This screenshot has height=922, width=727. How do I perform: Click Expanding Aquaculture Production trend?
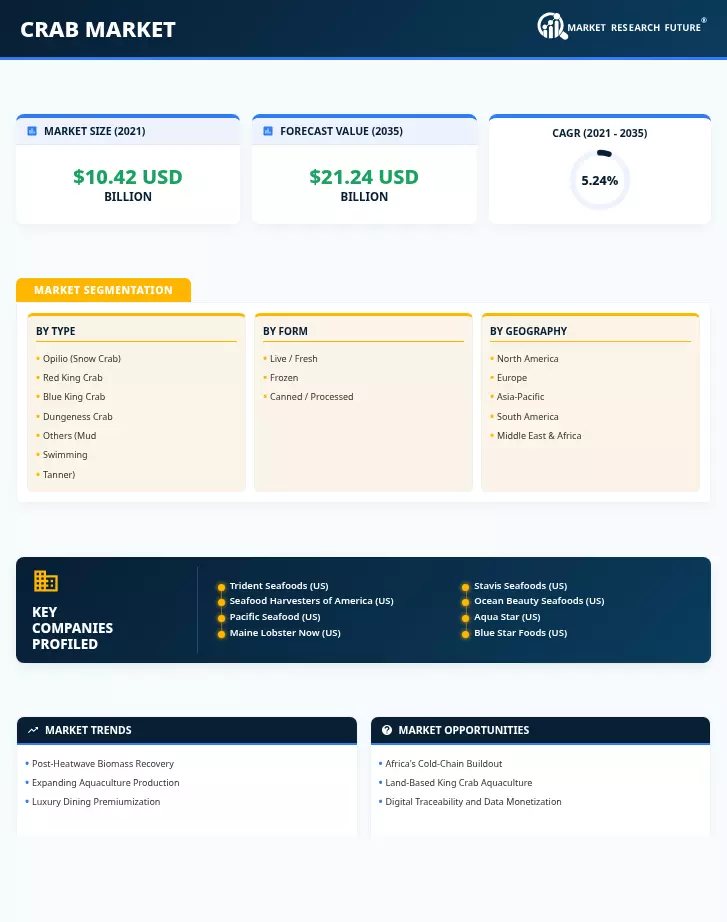[x=106, y=783]
